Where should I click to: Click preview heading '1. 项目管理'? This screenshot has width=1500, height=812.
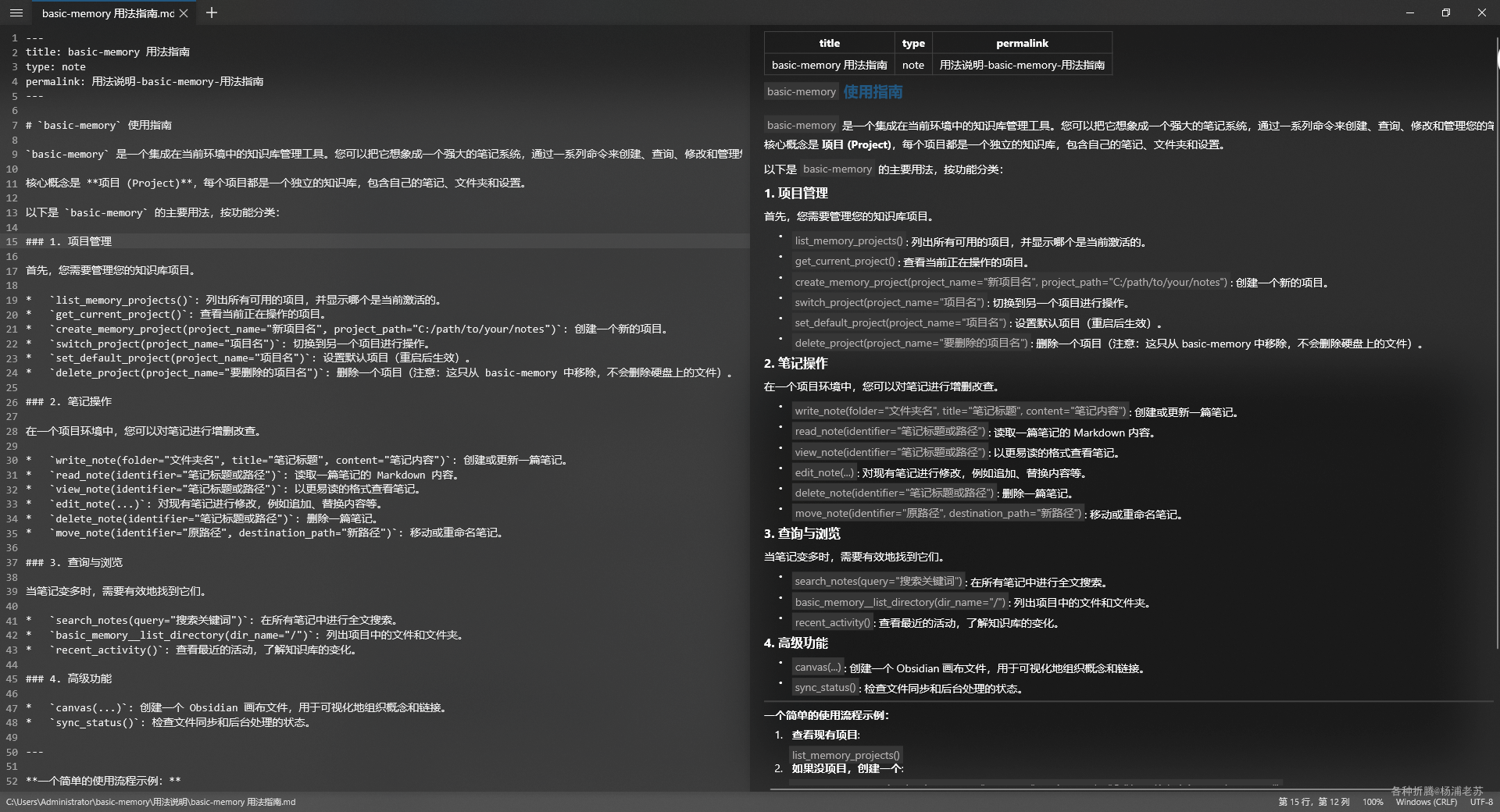796,193
